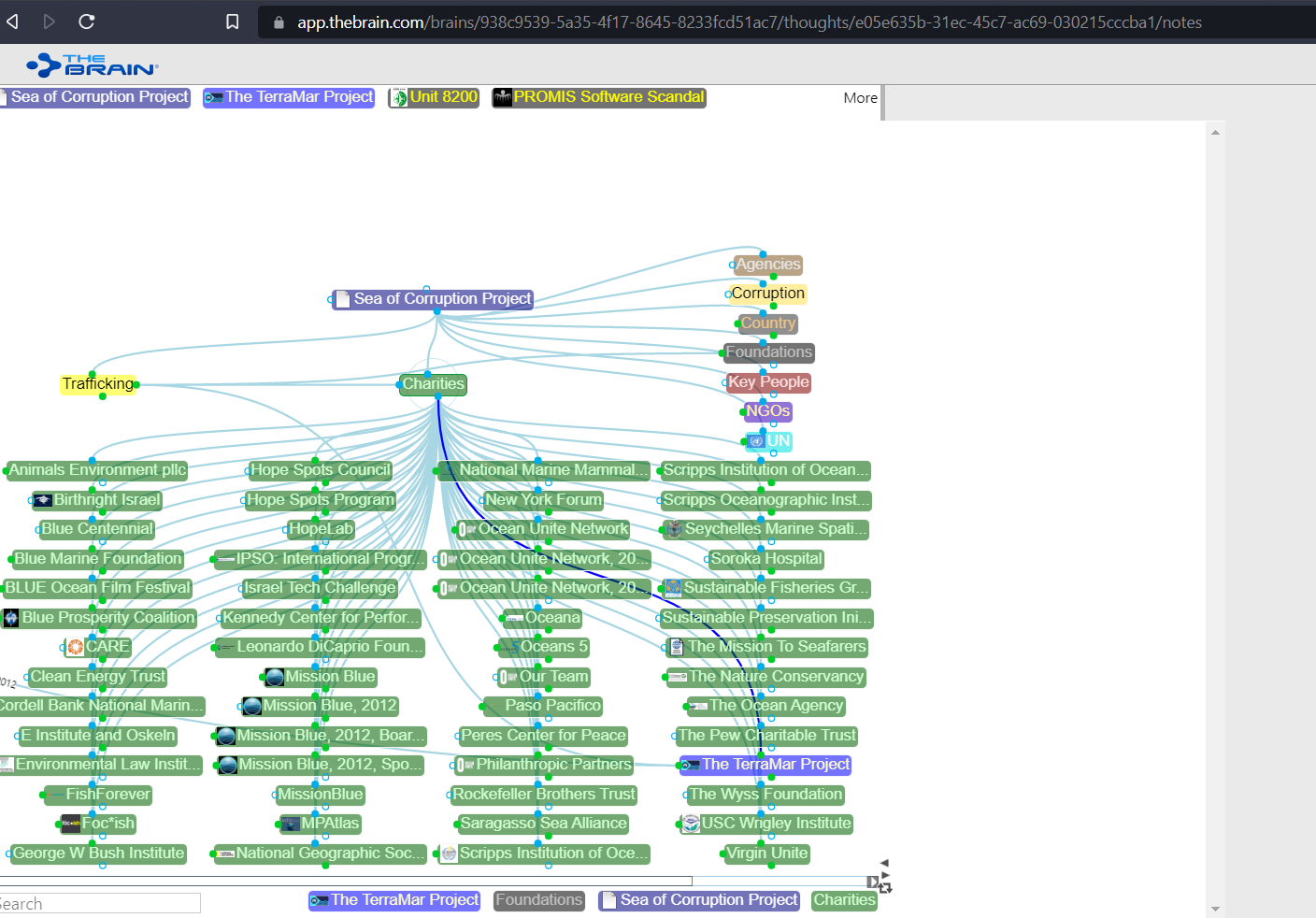Screen dimensions: 1316x918
Task: Select Foundations in bottom history bar
Action: click(x=539, y=900)
